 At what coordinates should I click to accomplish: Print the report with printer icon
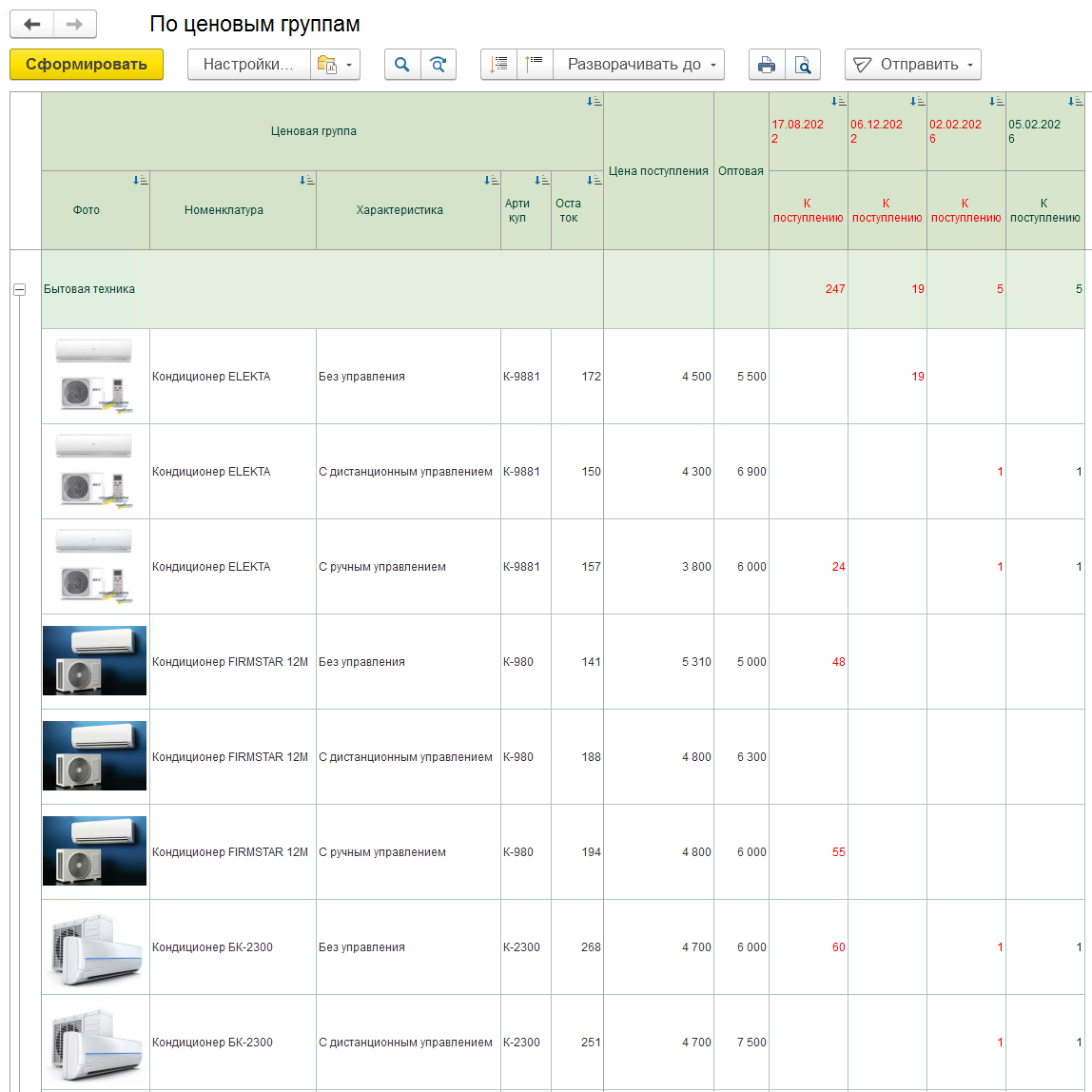click(767, 64)
